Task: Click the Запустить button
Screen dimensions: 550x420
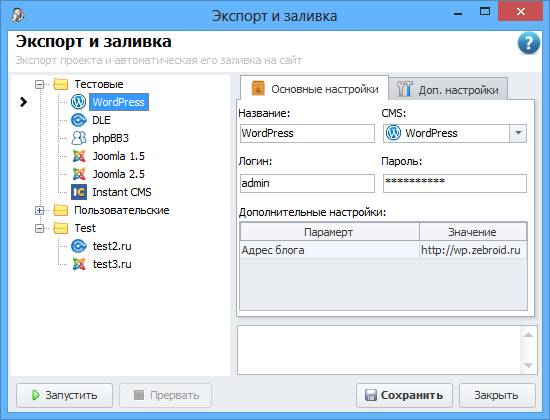Action: [65, 395]
